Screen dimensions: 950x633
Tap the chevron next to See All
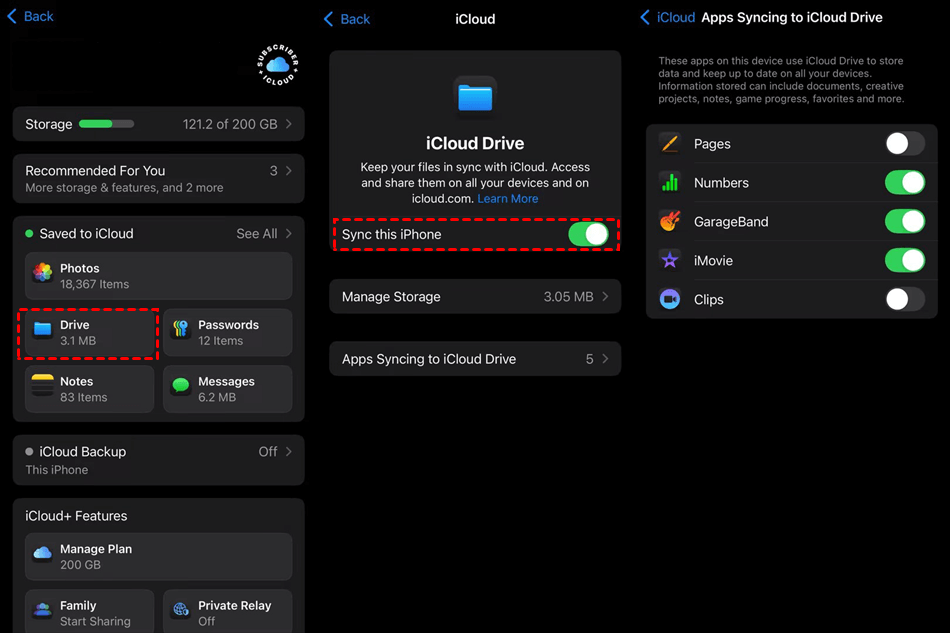pyautogui.click(x=289, y=234)
